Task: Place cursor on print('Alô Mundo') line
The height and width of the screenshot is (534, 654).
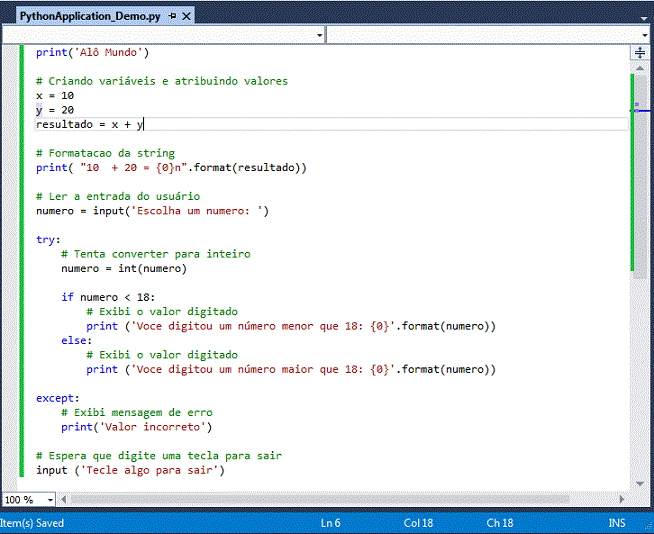Action: pos(92,53)
